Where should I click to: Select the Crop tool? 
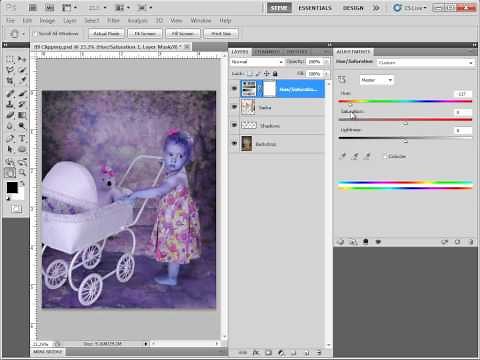(x=10, y=81)
